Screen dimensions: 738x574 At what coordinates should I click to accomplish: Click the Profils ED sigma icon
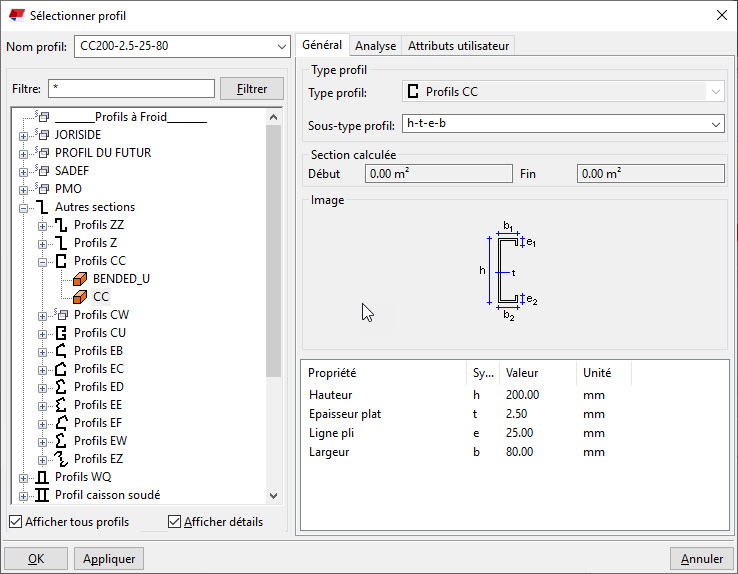coord(61,387)
